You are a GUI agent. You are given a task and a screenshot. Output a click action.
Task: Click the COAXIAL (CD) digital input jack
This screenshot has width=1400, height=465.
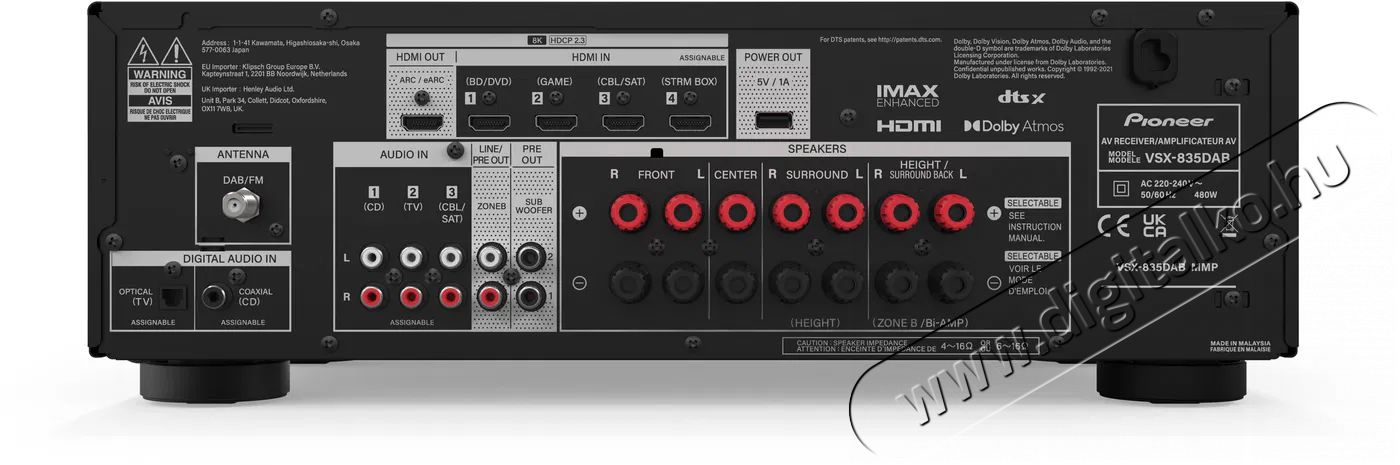[x=214, y=297]
